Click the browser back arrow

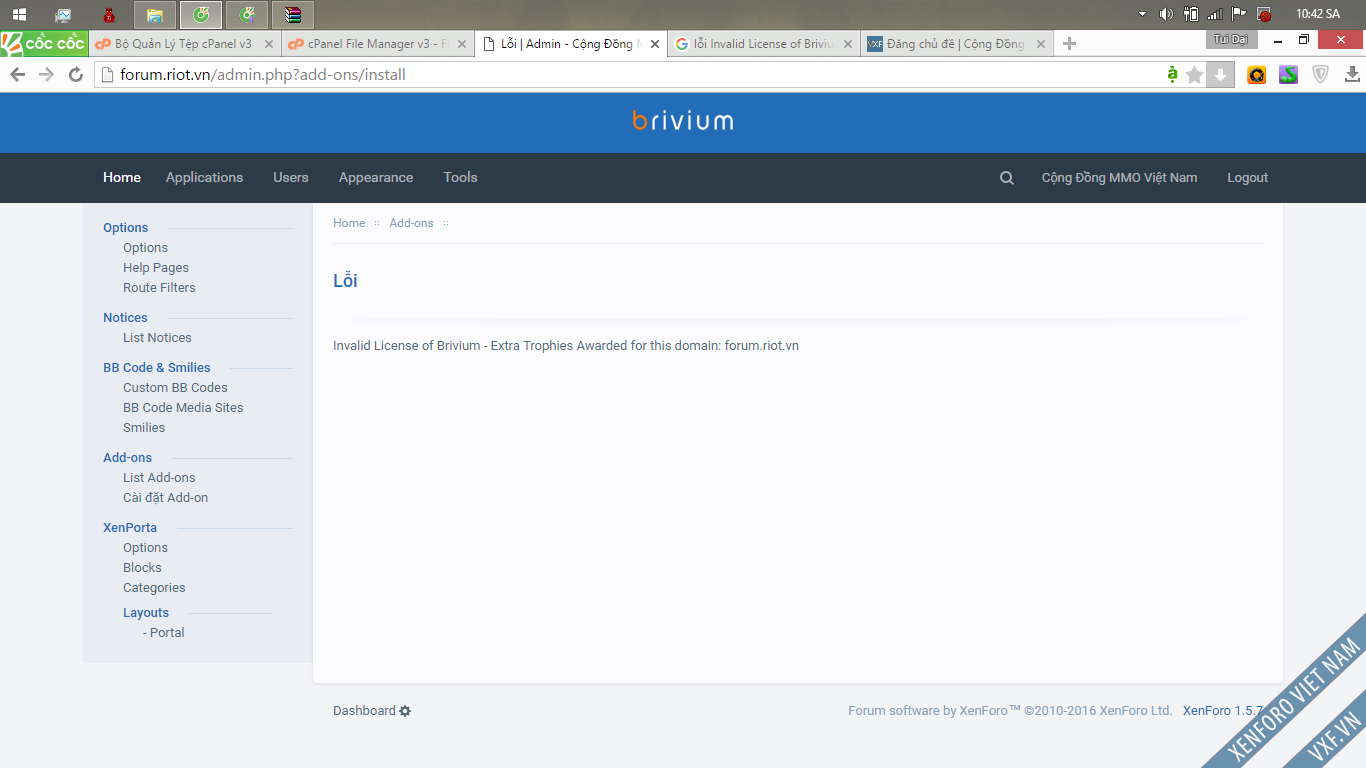(x=17, y=75)
